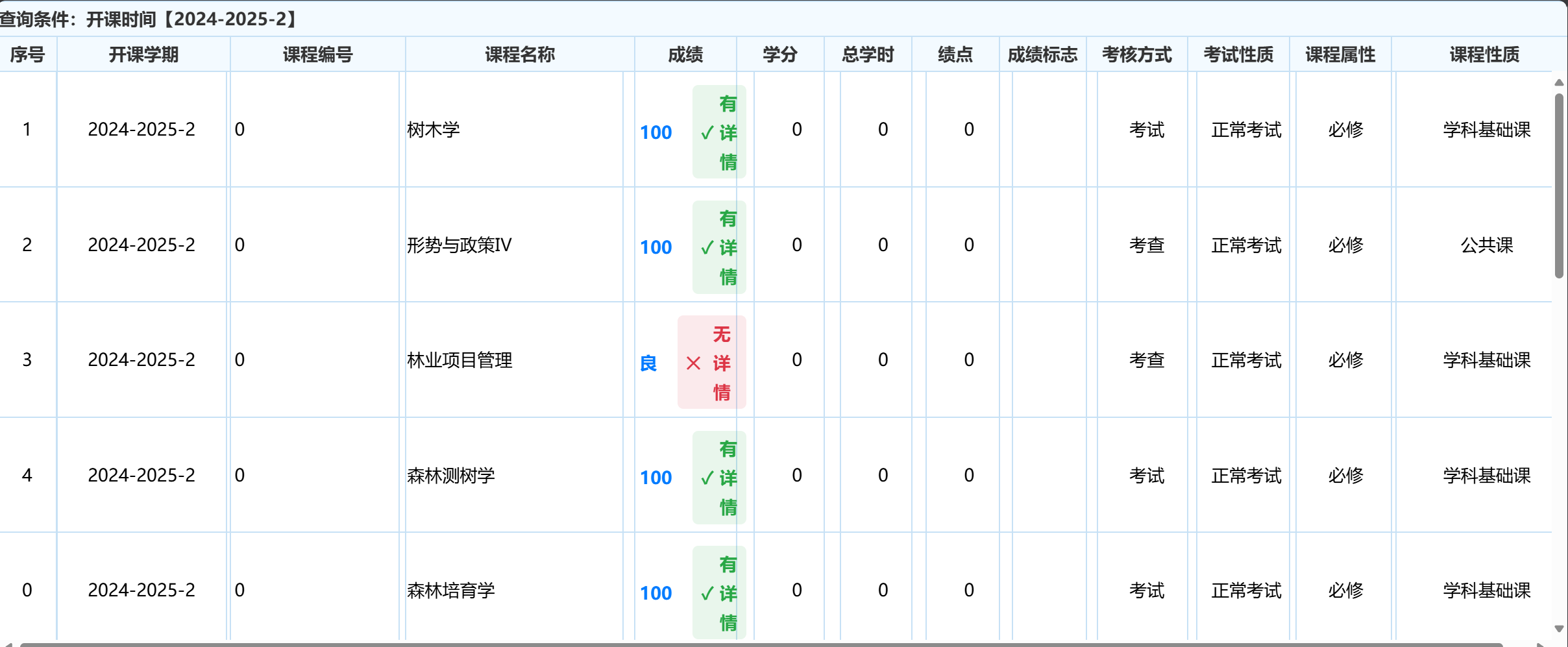The height and width of the screenshot is (647, 1568).
Task: Click the scrollbar down arrow icon
Action: [x=1560, y=628]
